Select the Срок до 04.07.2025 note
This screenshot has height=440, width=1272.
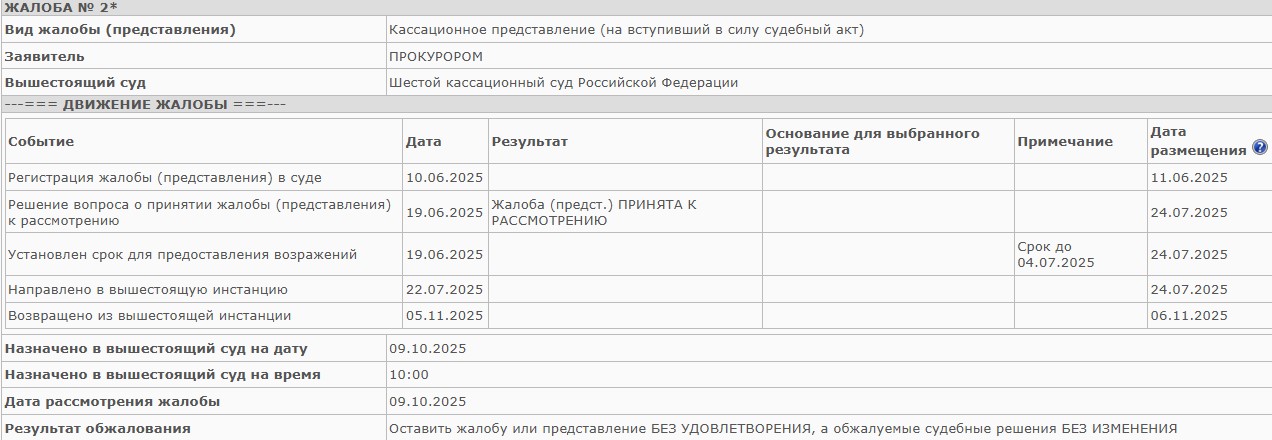click(1055, 255)
